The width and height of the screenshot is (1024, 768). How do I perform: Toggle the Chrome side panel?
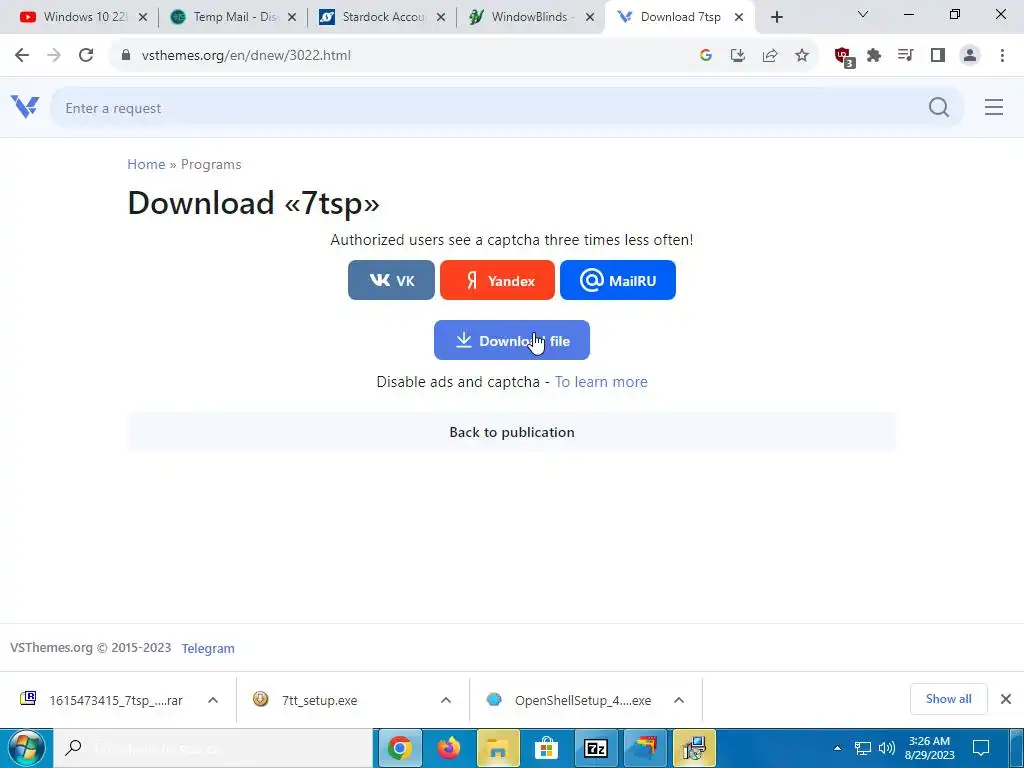pos(938,56)
